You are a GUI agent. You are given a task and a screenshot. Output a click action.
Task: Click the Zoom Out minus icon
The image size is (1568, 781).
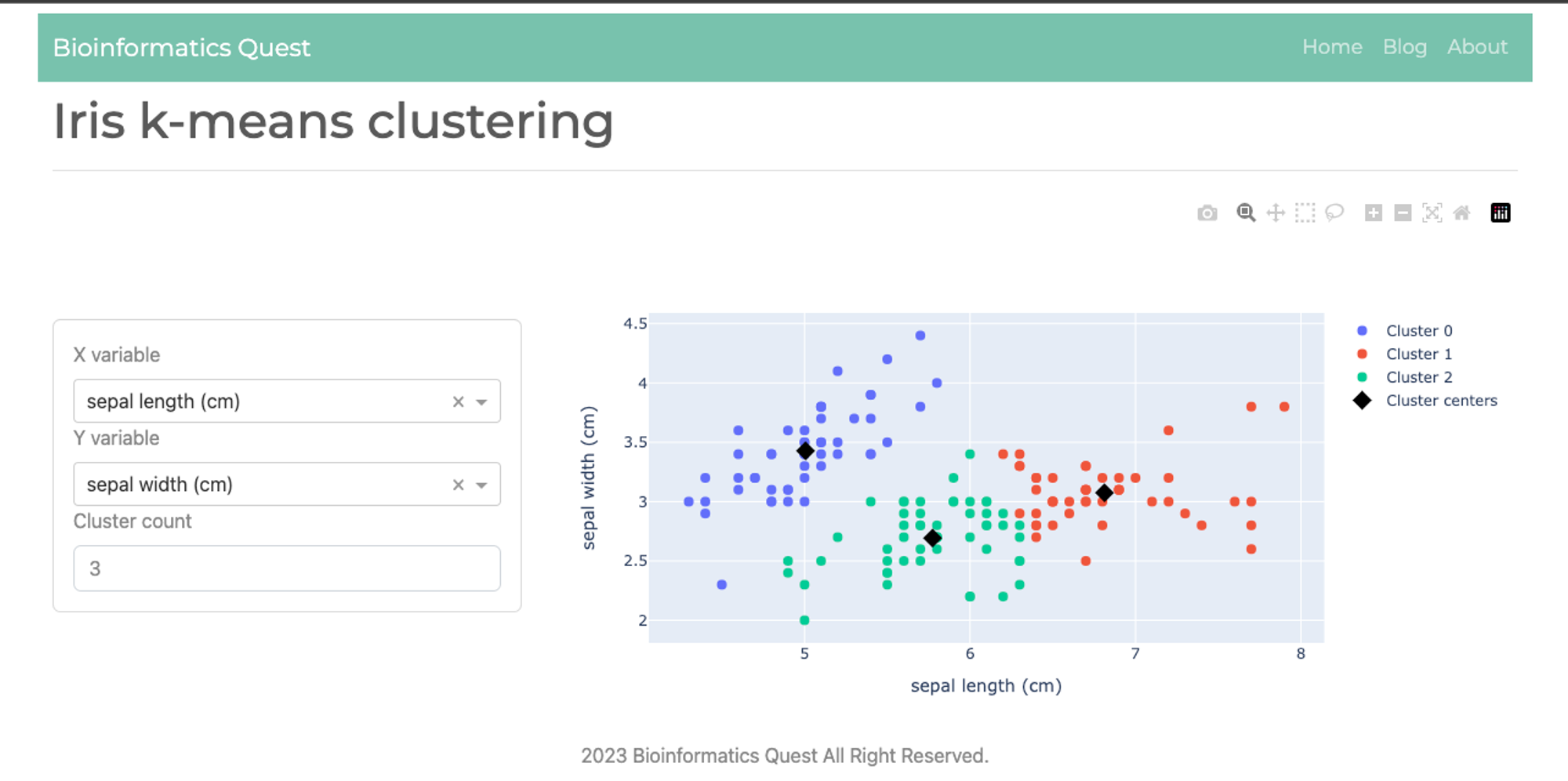pos(1403,213)
